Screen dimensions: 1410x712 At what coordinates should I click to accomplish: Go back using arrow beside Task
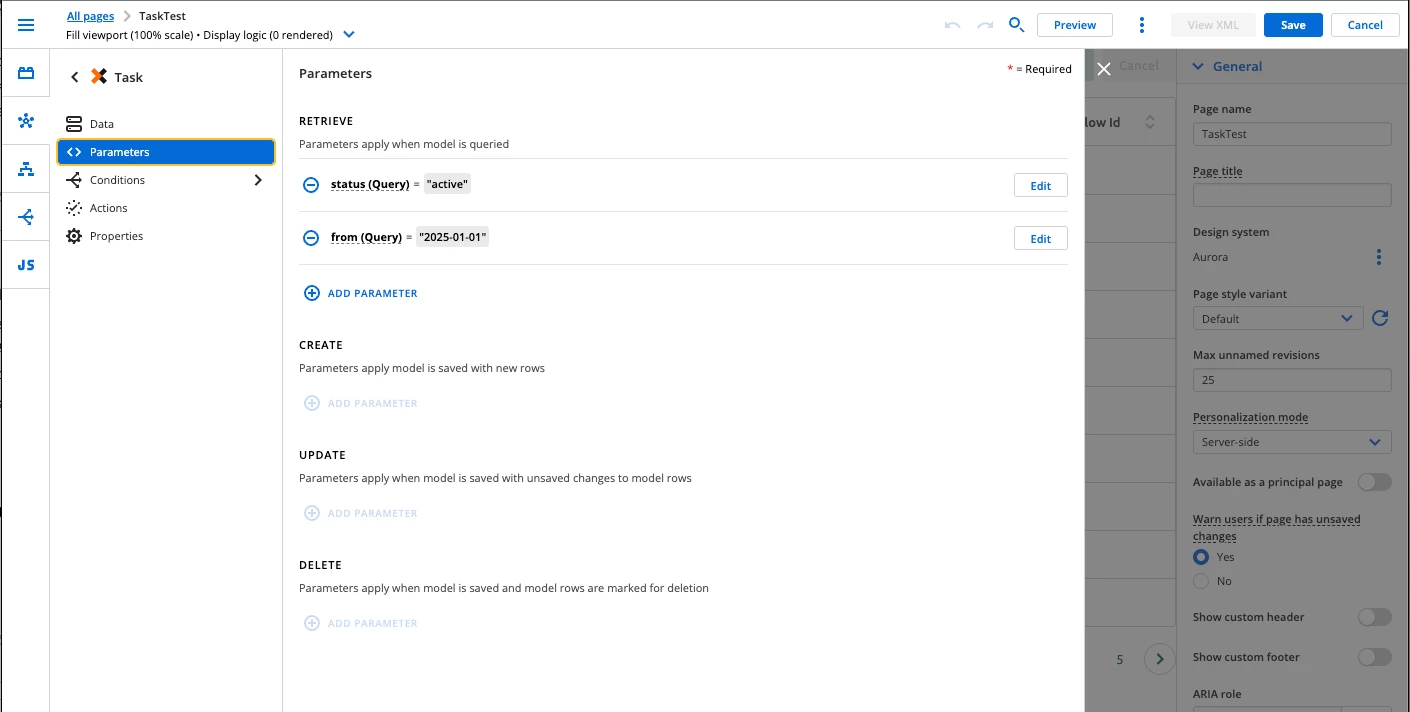pyautogui.click(x=74, y=77)
